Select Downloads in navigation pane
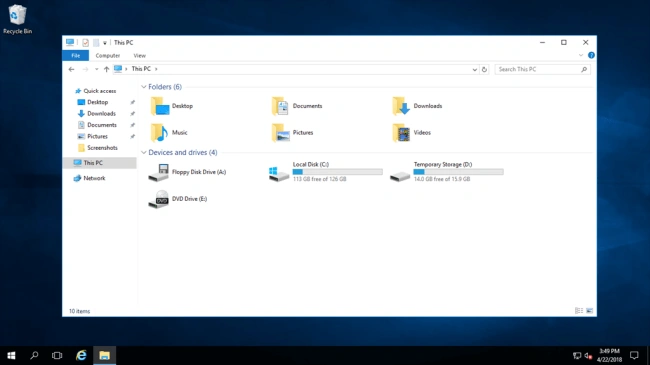This screenshot has height=365, width=650. pyautogui.click(x=101, y=114)
